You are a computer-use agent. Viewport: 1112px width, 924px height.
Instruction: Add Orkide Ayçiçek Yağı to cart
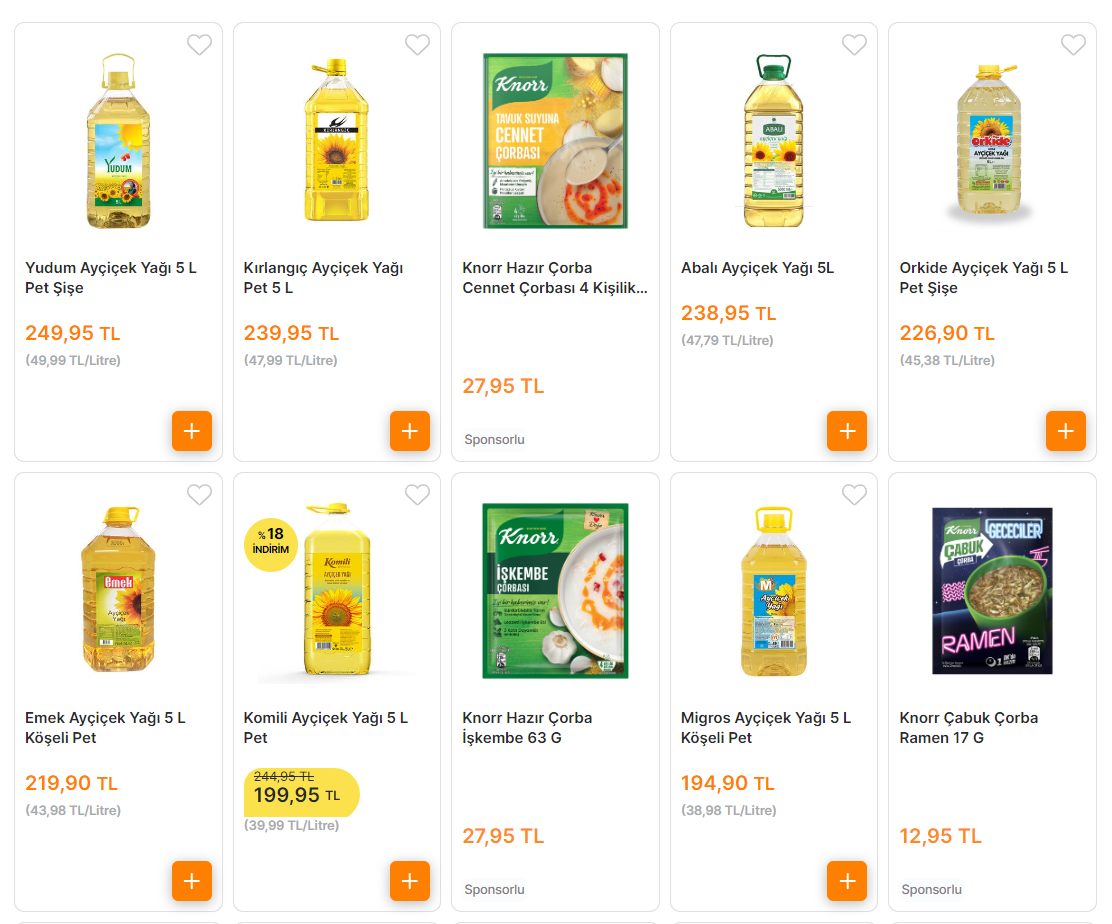coord(1066,431)
